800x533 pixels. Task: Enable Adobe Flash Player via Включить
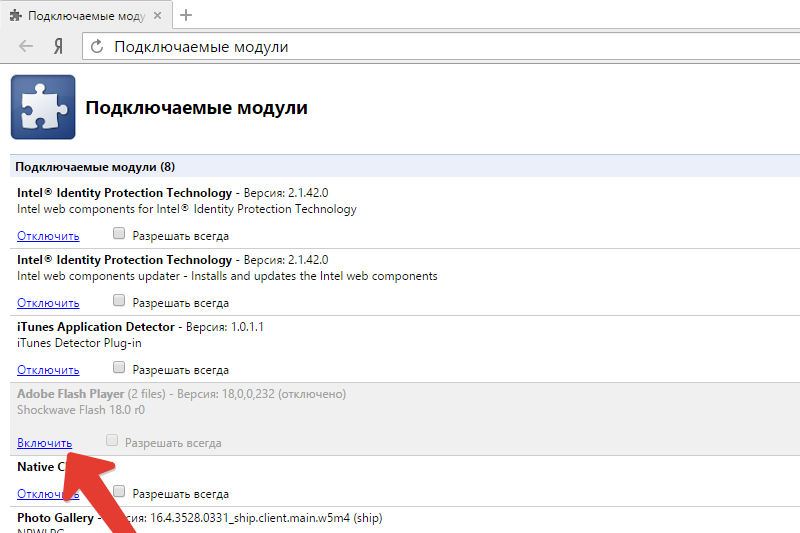click(x=44, y=443)
